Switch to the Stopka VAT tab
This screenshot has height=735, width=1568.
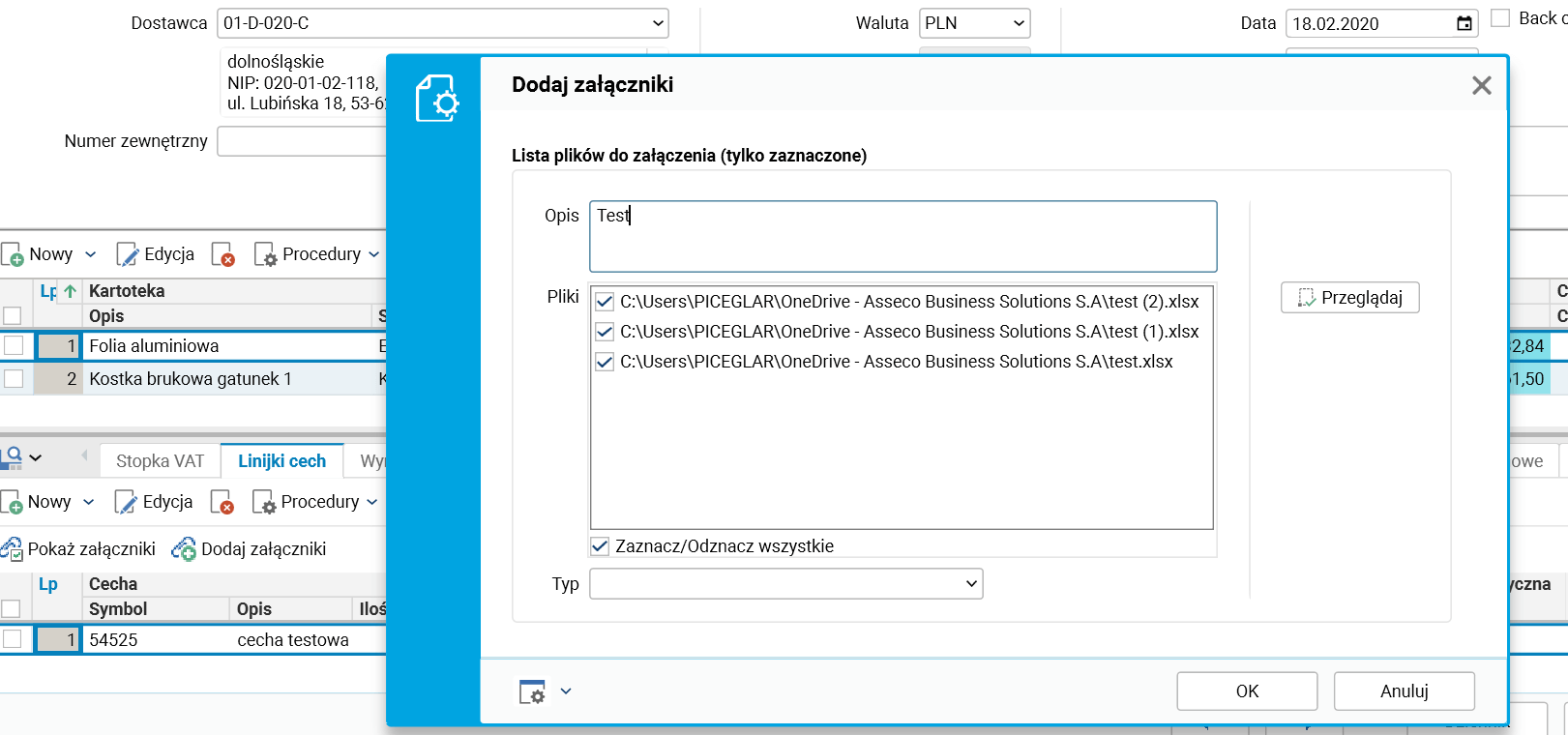point(160,461)
